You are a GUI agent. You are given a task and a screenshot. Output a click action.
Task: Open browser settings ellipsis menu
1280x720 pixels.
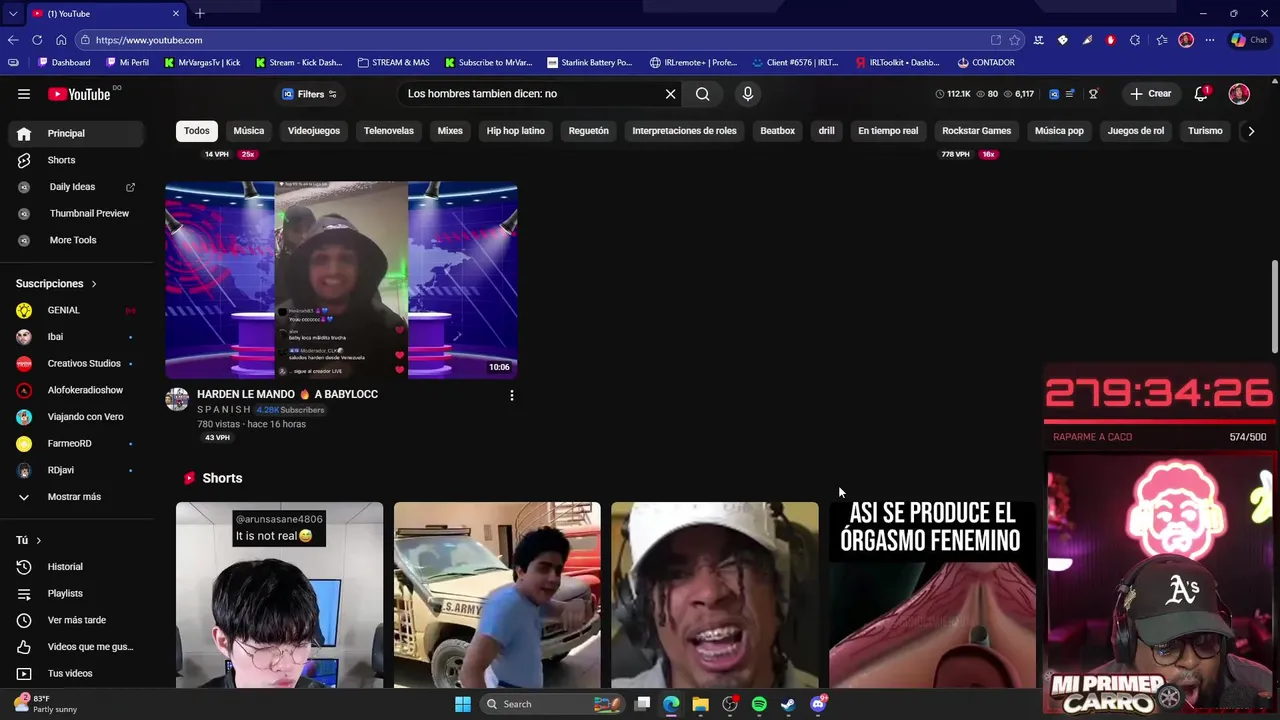(1210, 40)
